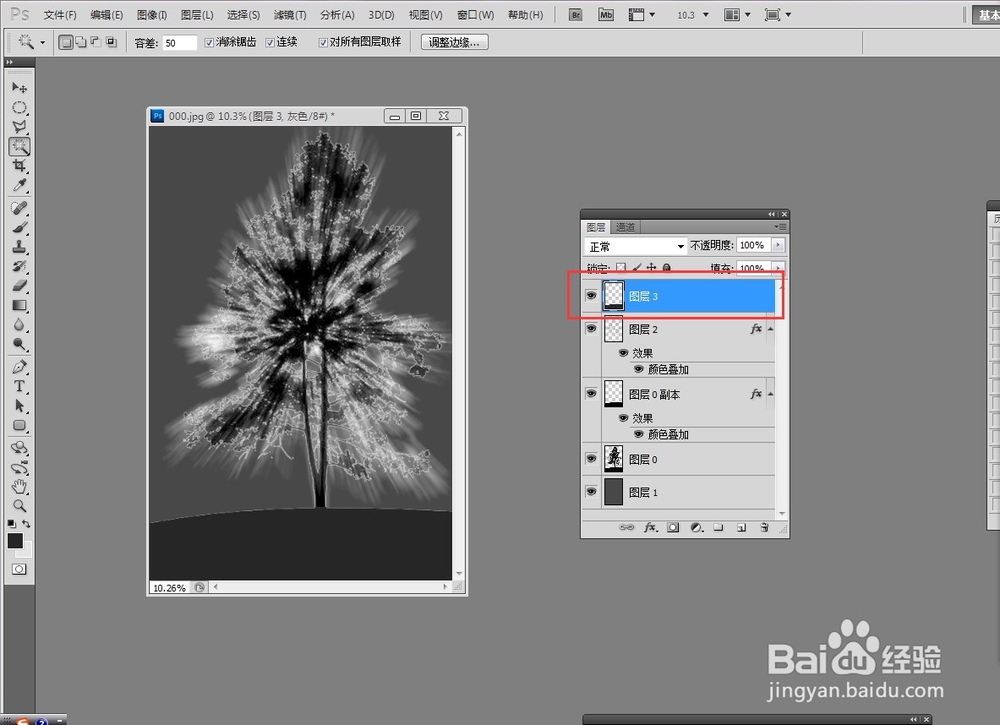
Task: Select the Blur tool
Action: (x=19, y=325)
